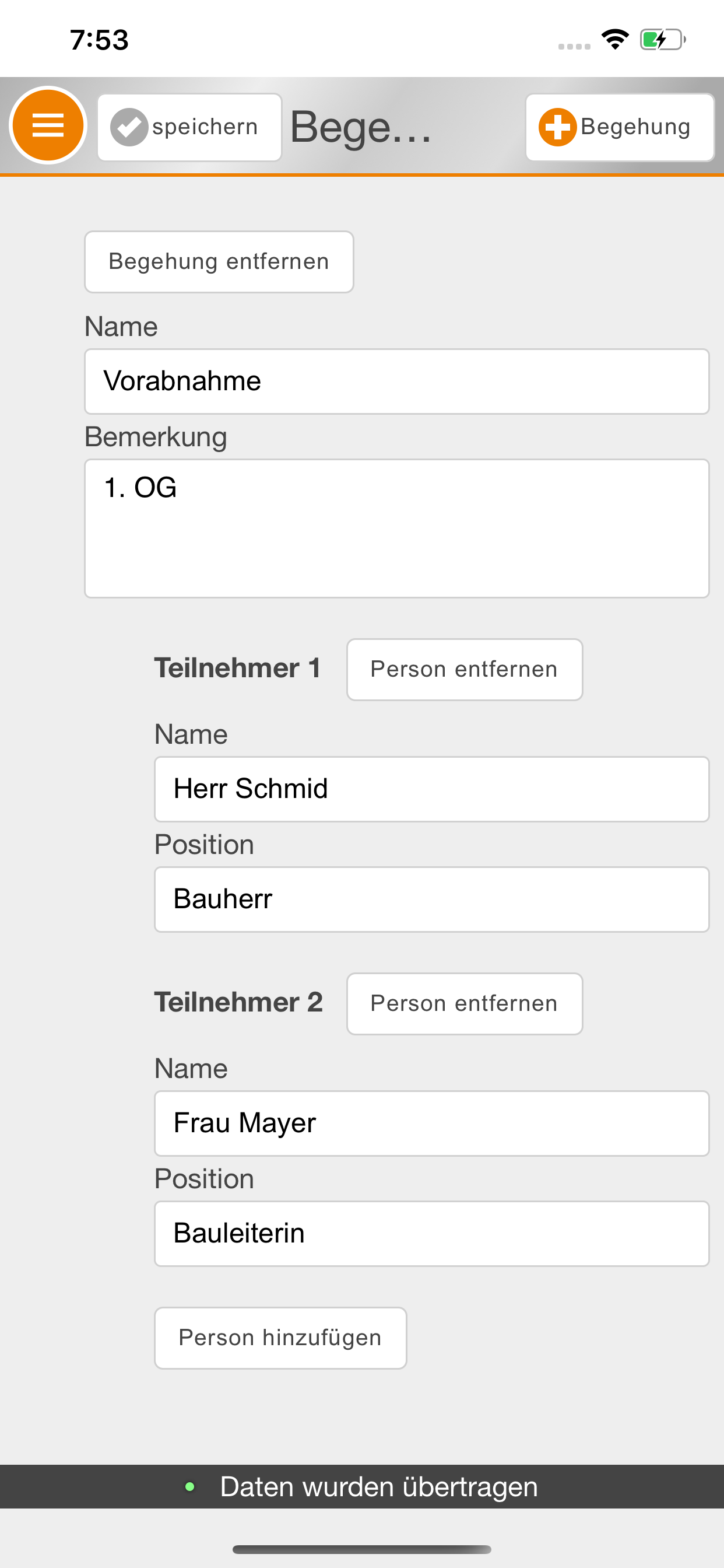Tap the Wi-Fi status icon

coord(614,40)
